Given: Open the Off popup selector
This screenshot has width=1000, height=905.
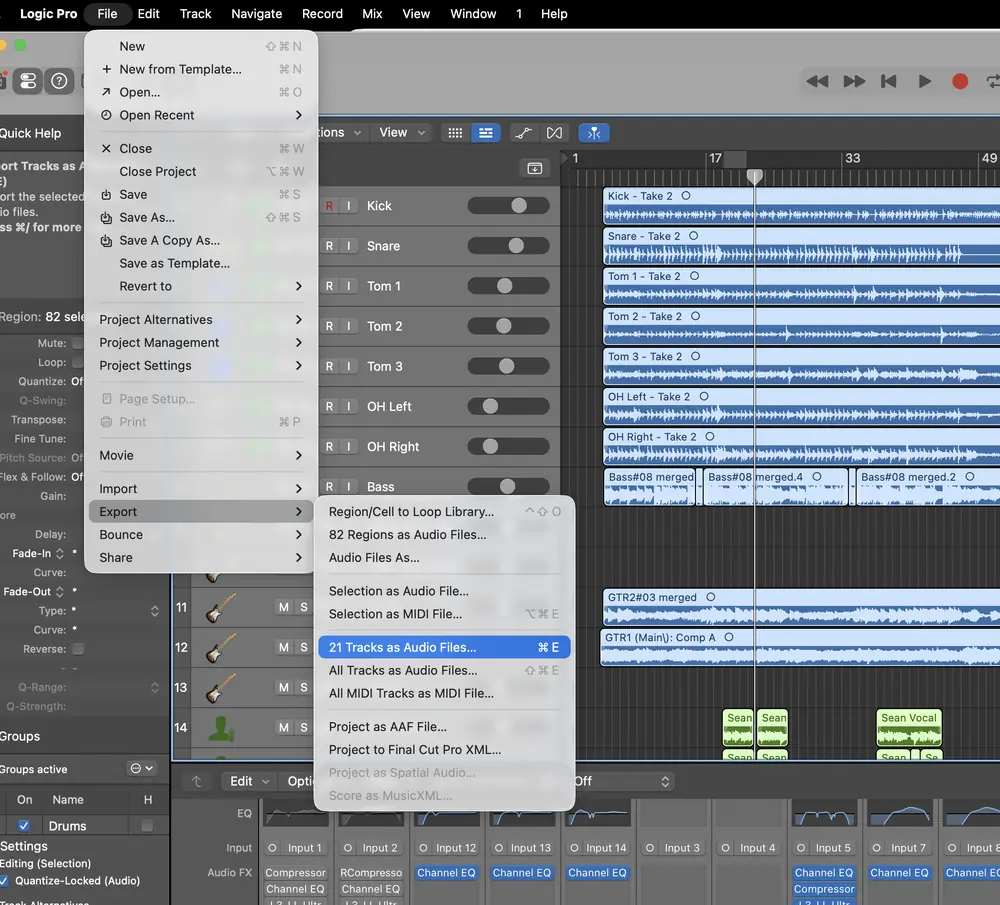Looking at the screenshot, I should click(622, 781).
